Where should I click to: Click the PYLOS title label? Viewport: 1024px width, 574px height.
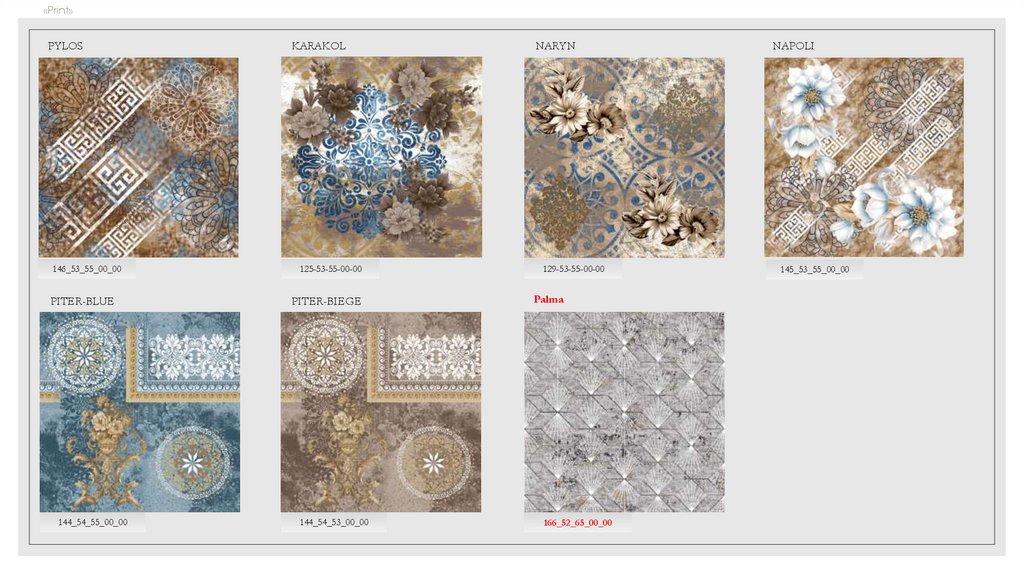point(65,46)
